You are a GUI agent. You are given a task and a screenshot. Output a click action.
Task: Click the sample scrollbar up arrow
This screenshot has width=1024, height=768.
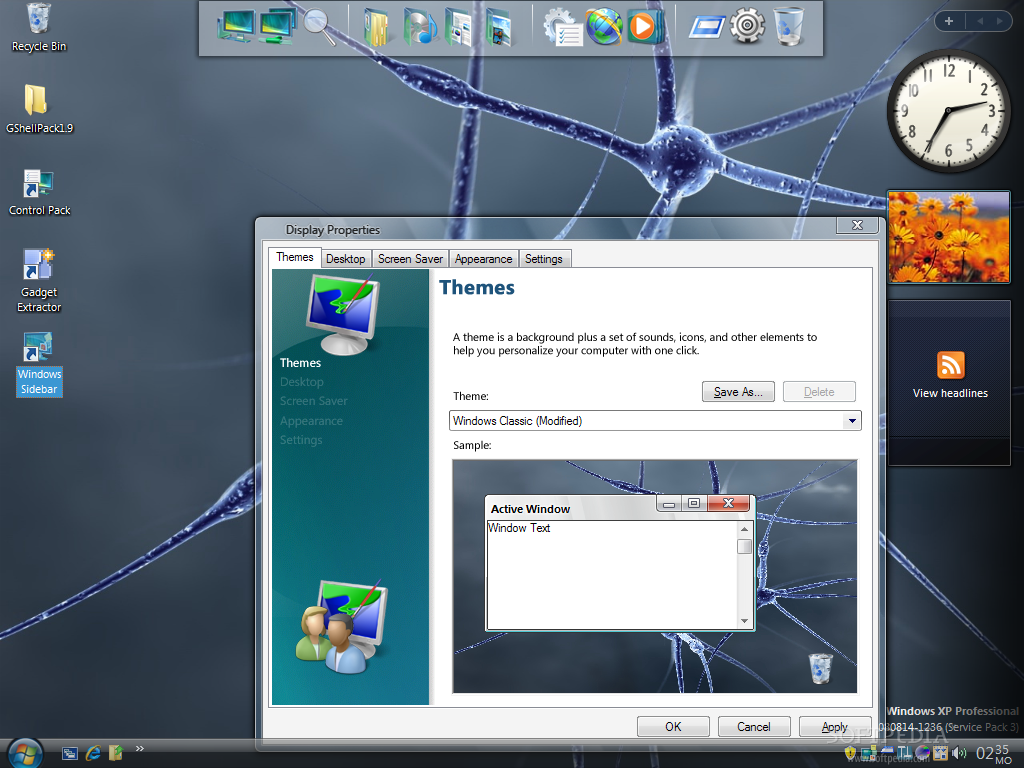click(744, 529)
